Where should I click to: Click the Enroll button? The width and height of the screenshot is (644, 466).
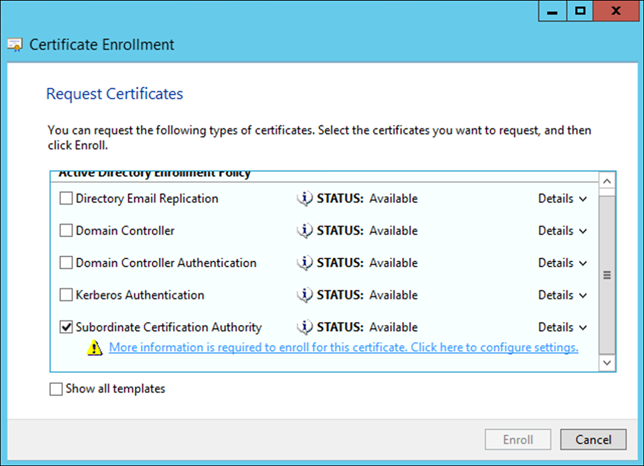(x=517, y=439)
